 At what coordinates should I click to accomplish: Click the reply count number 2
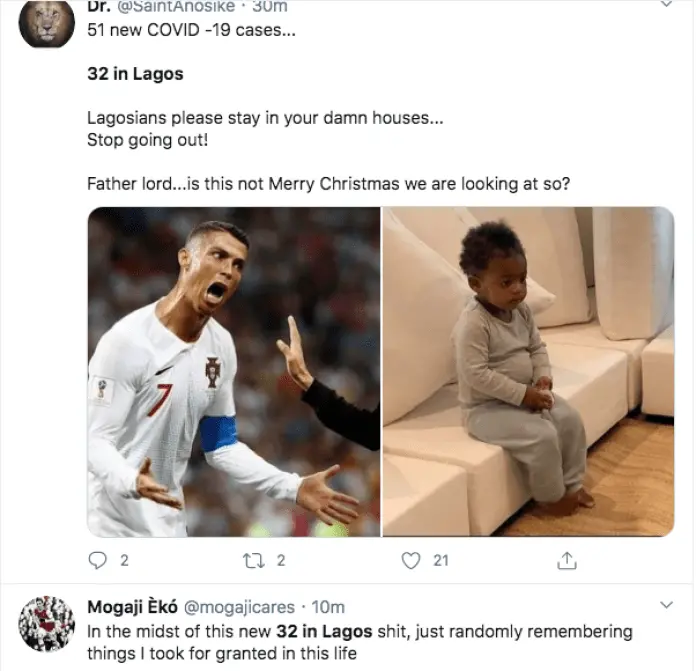tap(125, 560)
